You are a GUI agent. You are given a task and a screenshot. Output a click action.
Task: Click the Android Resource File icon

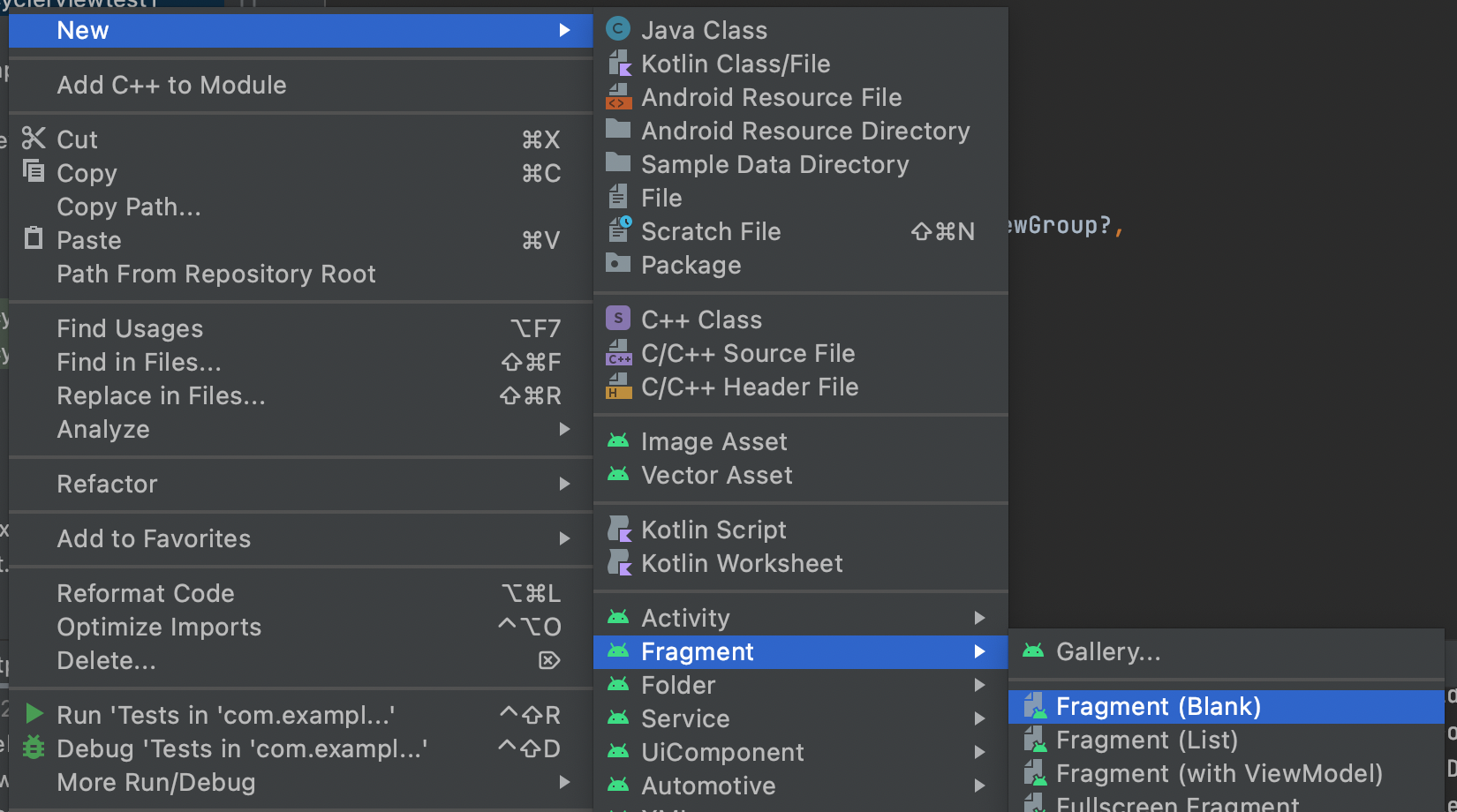tap(619, 97)
